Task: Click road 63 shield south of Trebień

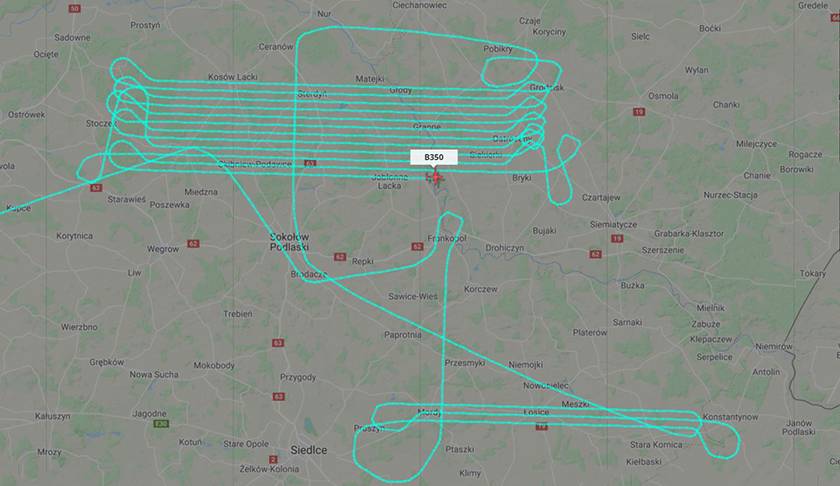Action: click(x=278, y=343)
